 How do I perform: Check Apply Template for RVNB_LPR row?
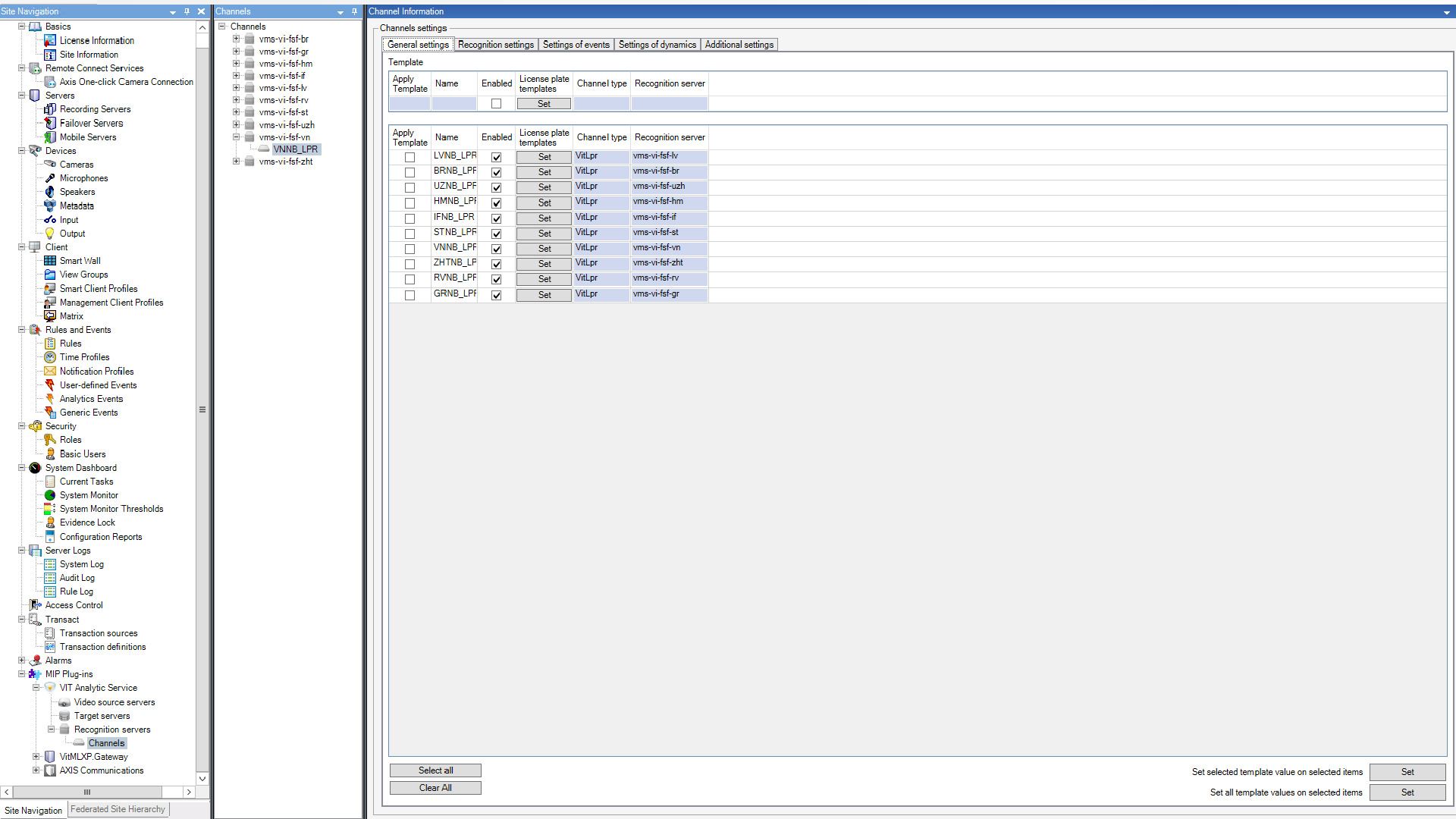[409, 279]
